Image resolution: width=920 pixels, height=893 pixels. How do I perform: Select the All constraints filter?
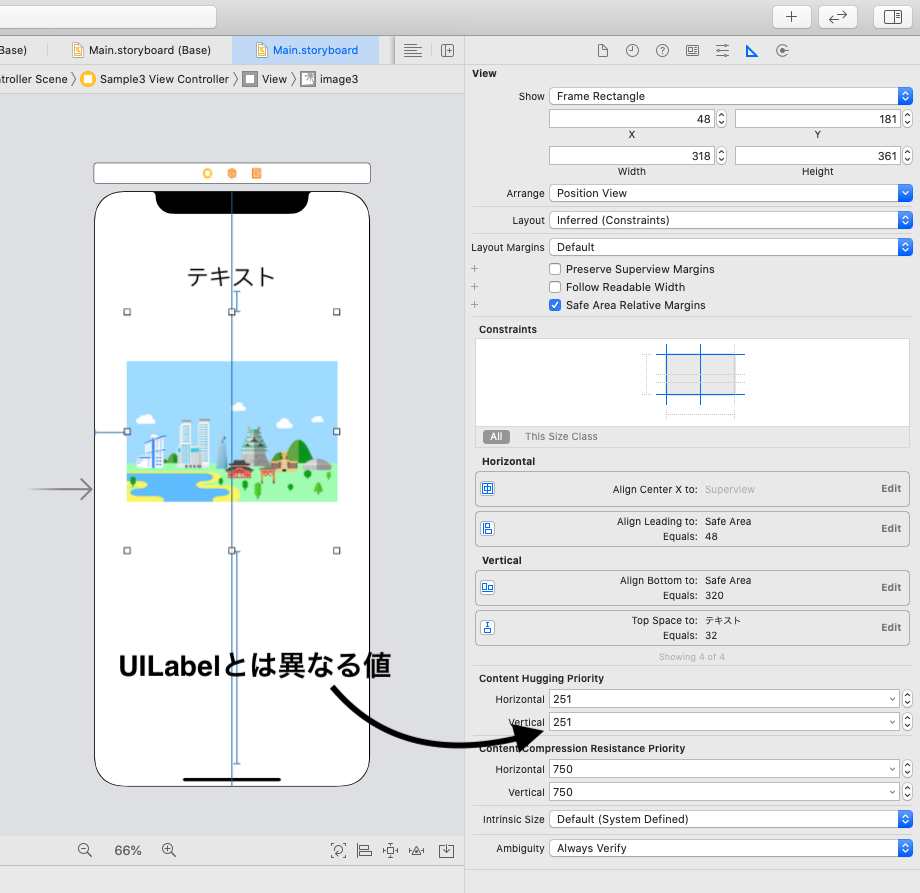point(496,437)
